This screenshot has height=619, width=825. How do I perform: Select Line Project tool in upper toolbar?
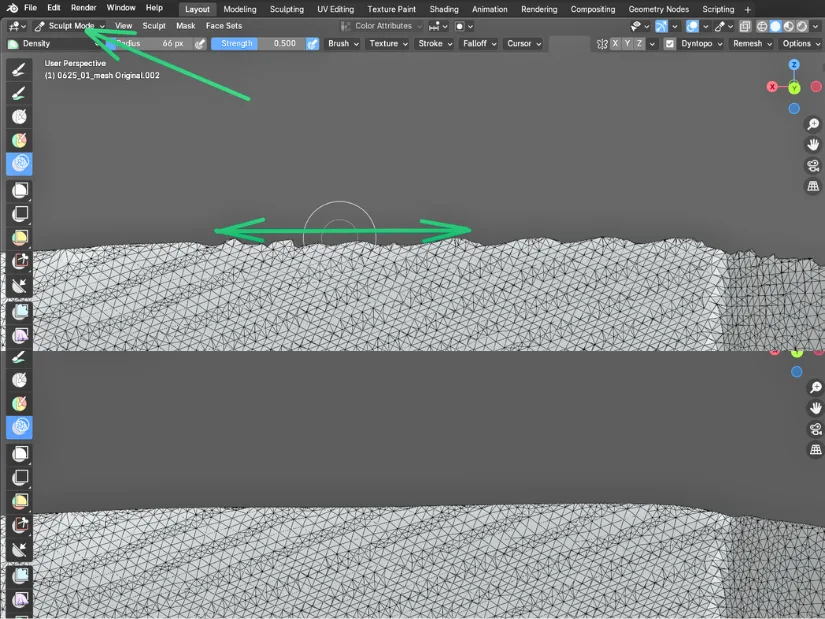click(x=19, y=286)
